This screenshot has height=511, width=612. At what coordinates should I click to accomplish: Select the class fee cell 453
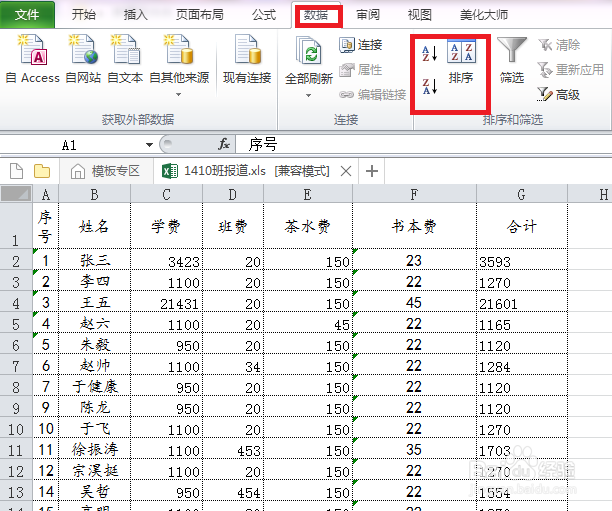click(x=233, y=450)
